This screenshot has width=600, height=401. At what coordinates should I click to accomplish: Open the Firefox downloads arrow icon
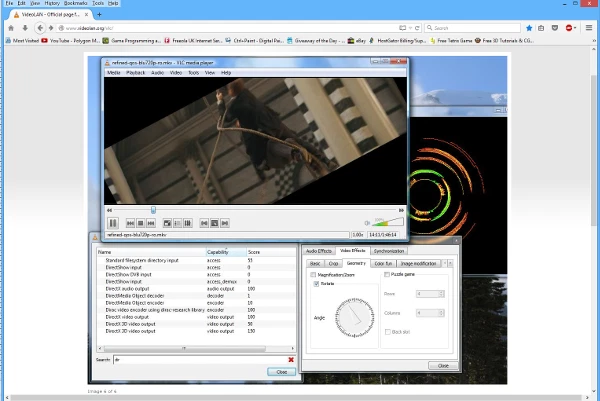(x=25, y=28)
